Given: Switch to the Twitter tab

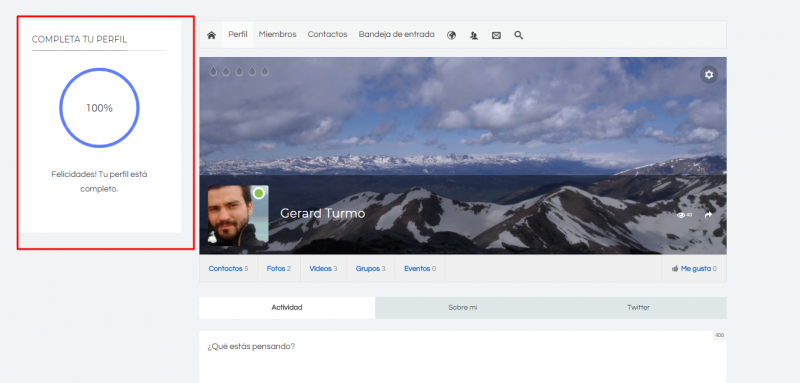Looking at the screenshot, I should tap(638, 308).
